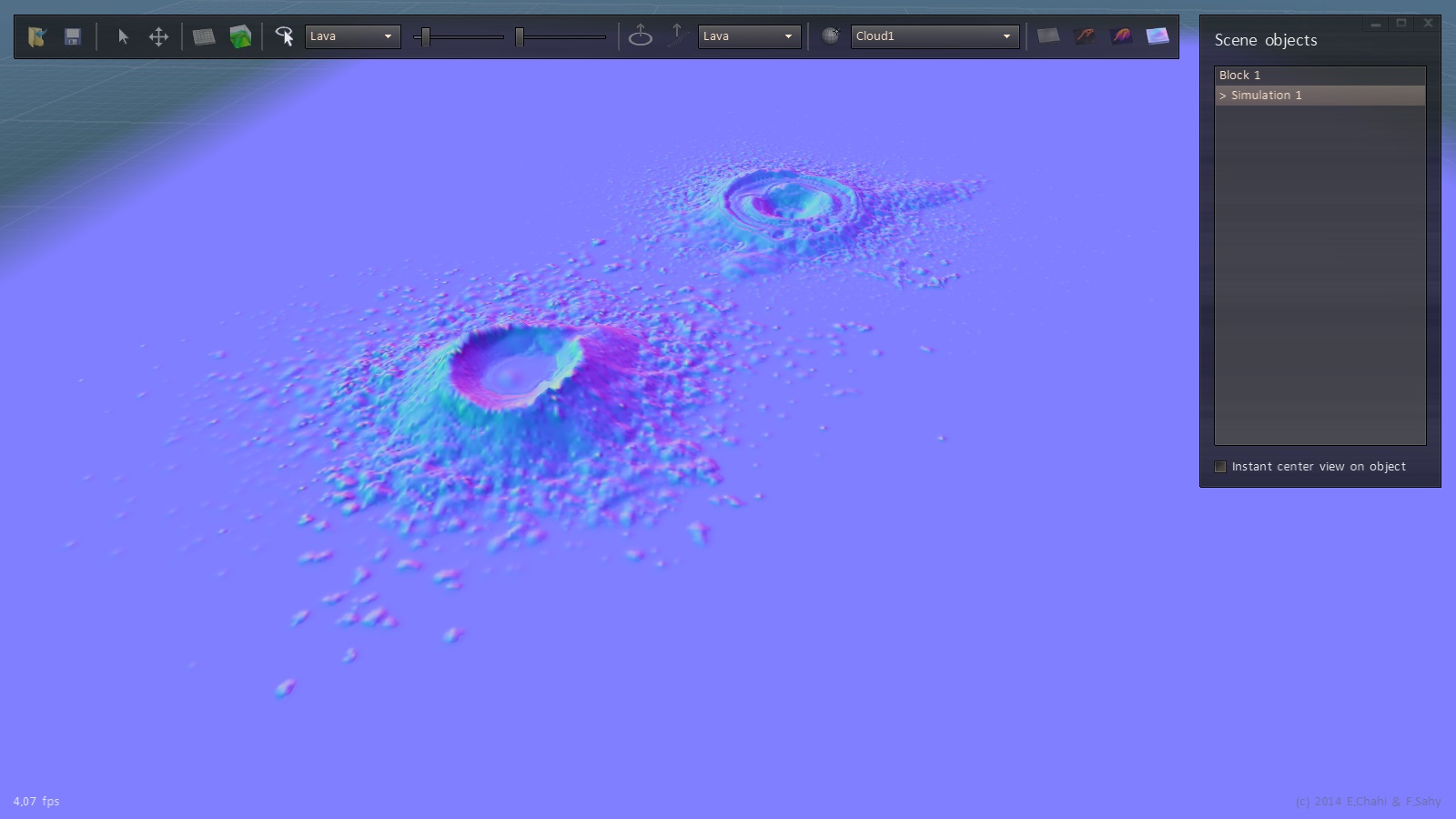This screenshot has height=819, width=1456.
Task: Adjust the second toolbar slider handle
Action: point(520,37)
